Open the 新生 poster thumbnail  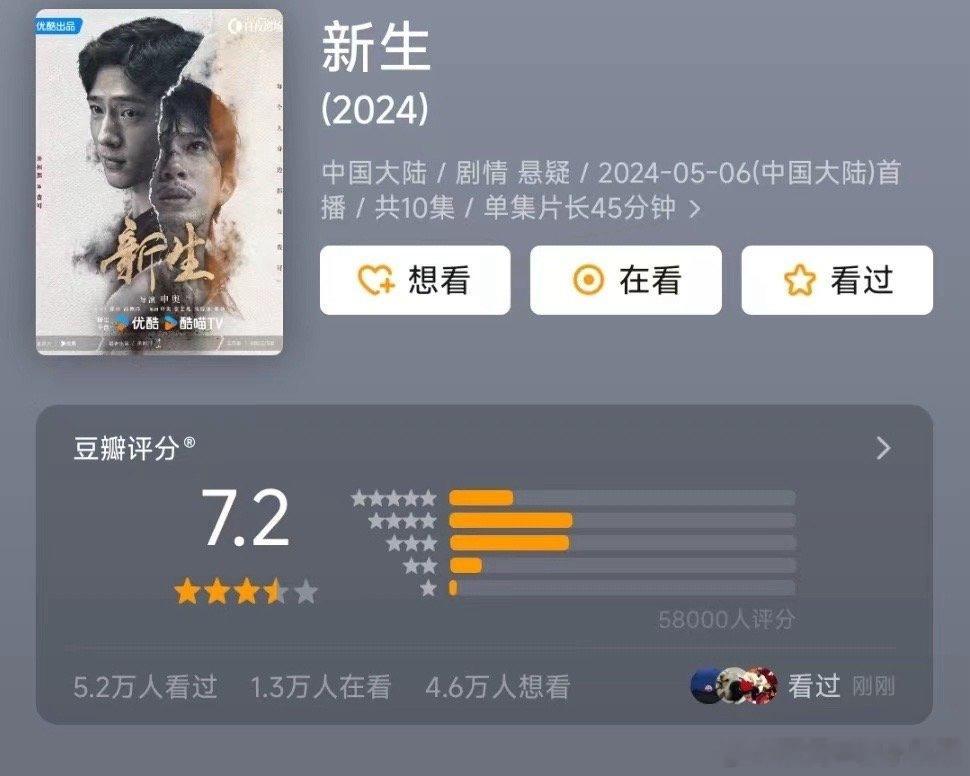point(160,182)
